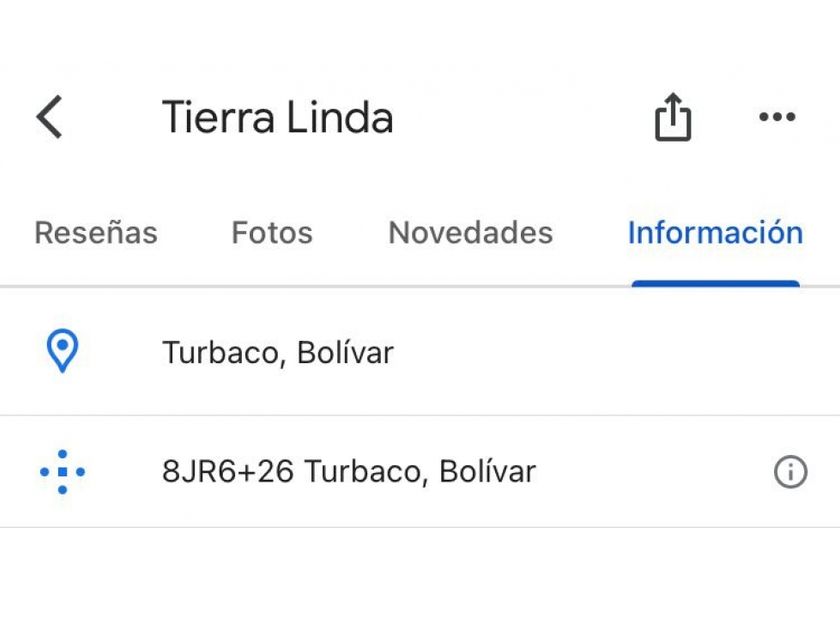Select the Novedades tab
The height and width of the screenshot is (630, 840).
(470, 233)
